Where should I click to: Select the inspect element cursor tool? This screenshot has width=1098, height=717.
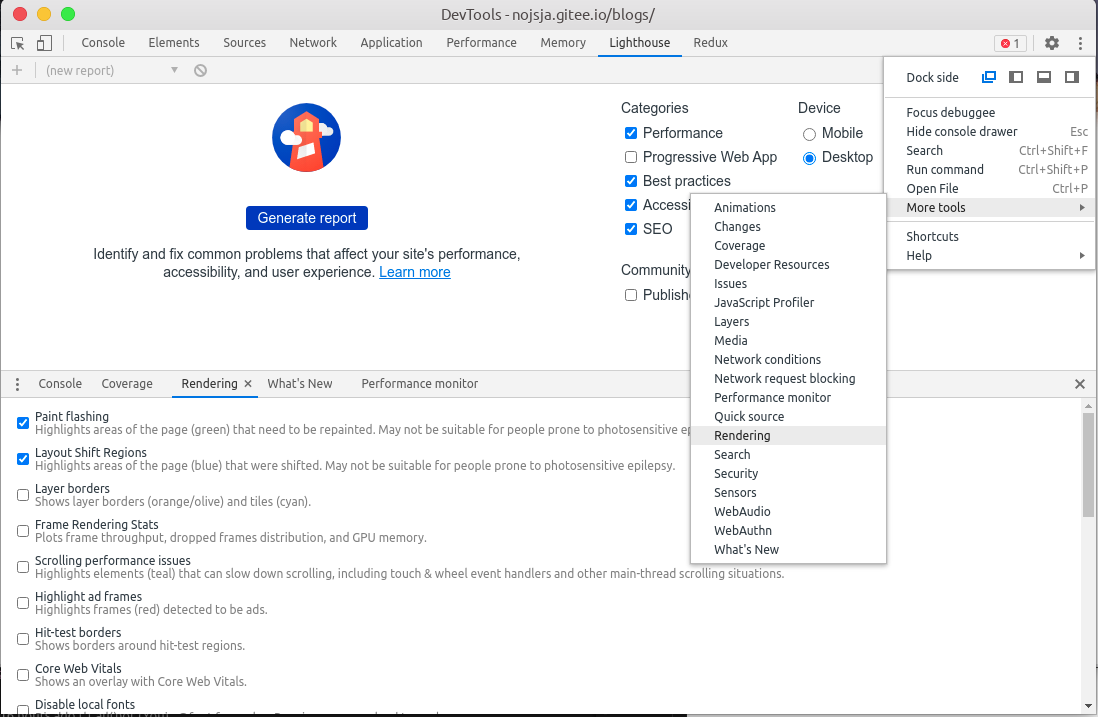click(16, 43)
